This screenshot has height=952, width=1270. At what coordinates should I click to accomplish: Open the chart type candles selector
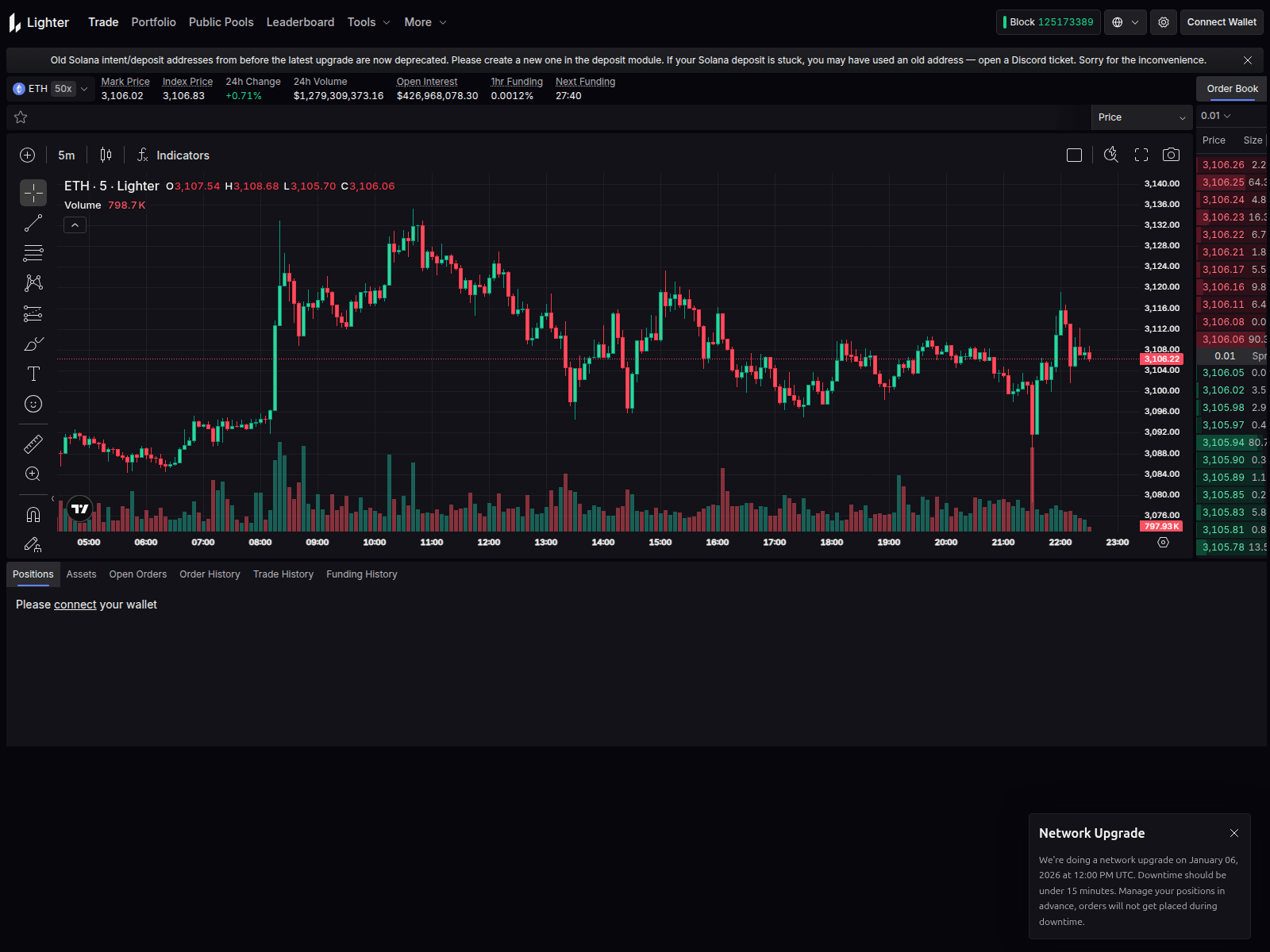[x=106, y=155]
